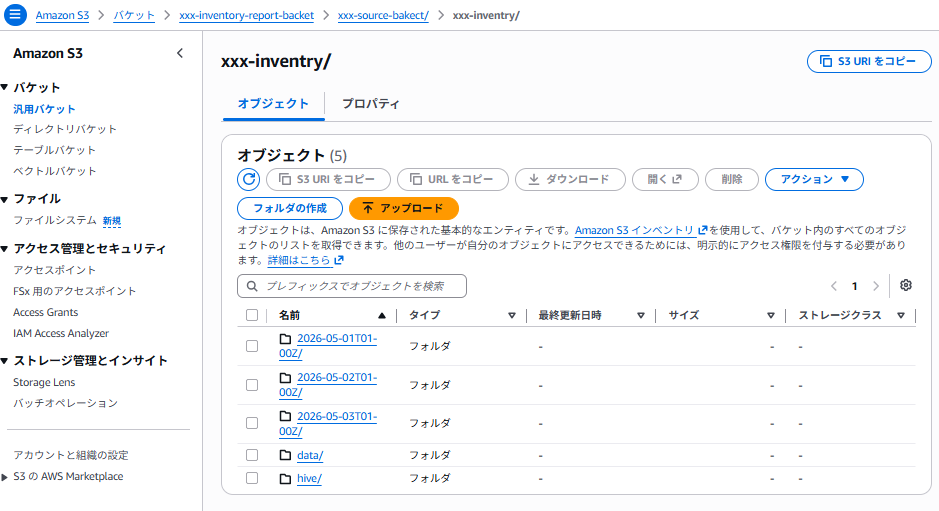Check the 2026-05-02T01-00Z/ row checkbox
Image resolution: width=939 pixels, height=511 pixels.
[252, 385]
